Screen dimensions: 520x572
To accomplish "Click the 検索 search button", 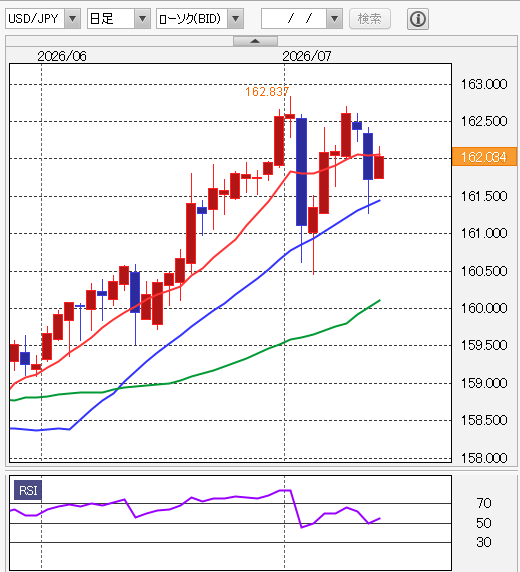I will [x=370, y=19].
